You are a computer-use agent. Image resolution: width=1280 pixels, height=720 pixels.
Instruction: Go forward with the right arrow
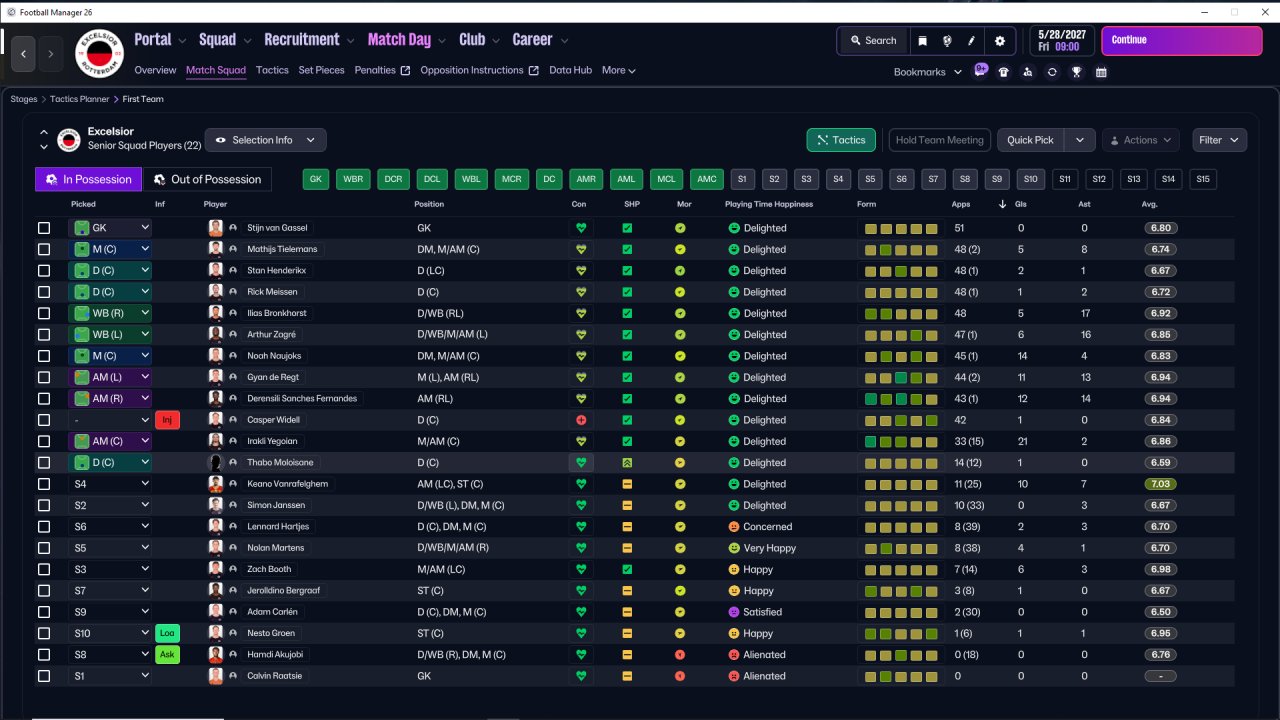click(x=51, y=53)
